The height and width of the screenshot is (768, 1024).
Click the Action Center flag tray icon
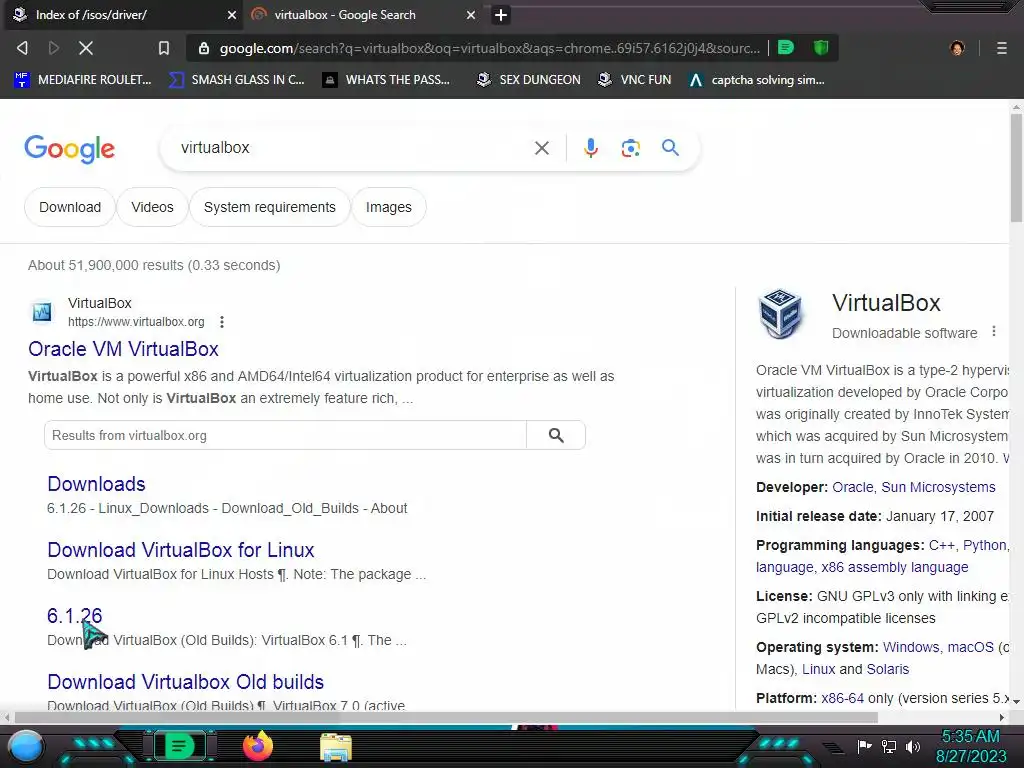click(864, 746)
